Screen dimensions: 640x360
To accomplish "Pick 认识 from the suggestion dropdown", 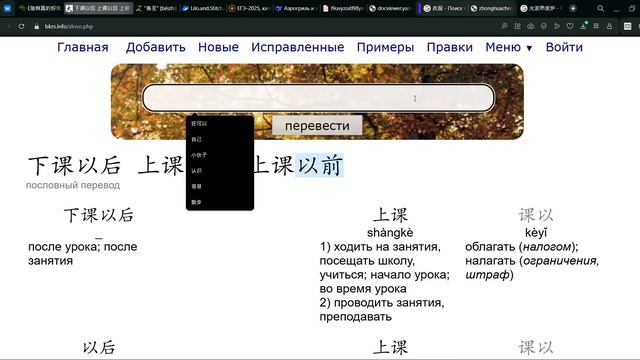I will (220, 171).
